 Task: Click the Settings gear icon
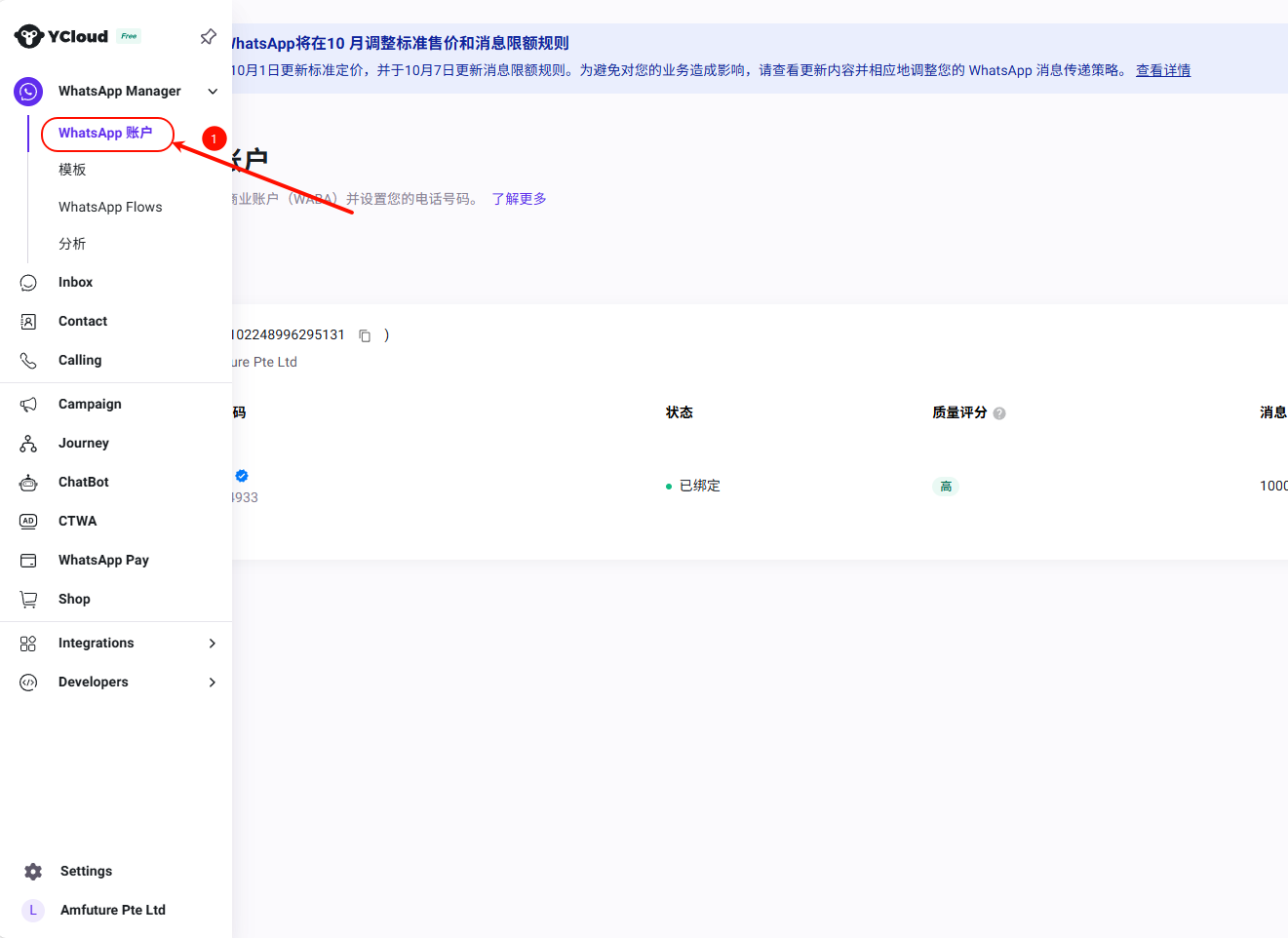[33, 872]
